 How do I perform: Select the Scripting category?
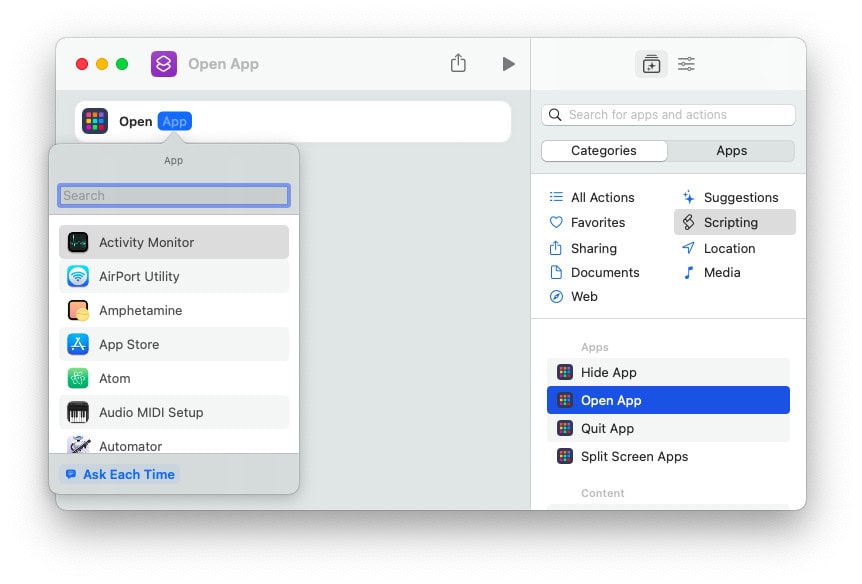click(x=734, y=222)
